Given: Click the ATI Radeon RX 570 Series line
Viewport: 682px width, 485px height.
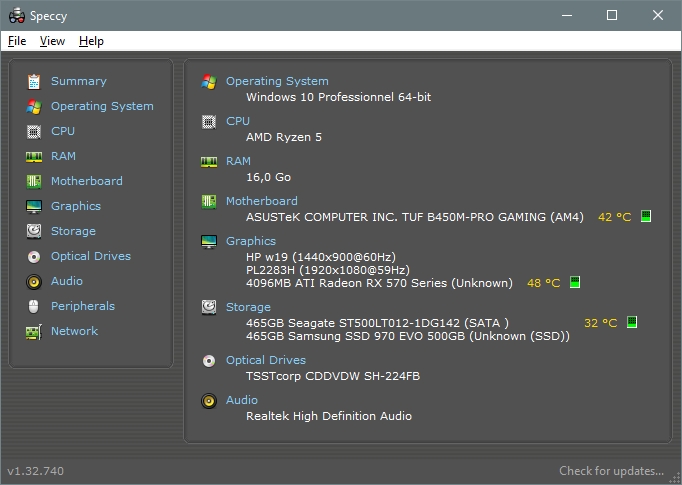Looking at the screenshot, I should click(379, 283).
